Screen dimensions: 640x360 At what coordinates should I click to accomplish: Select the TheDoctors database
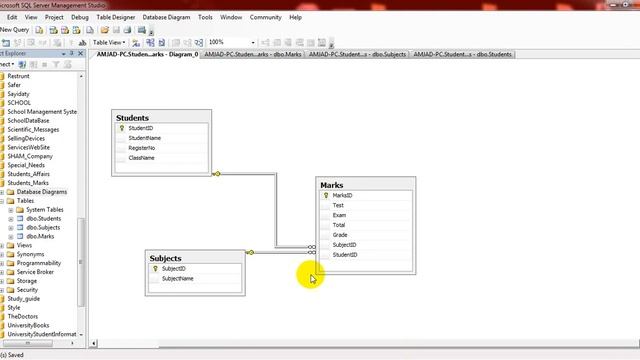[x=22, y=317]
